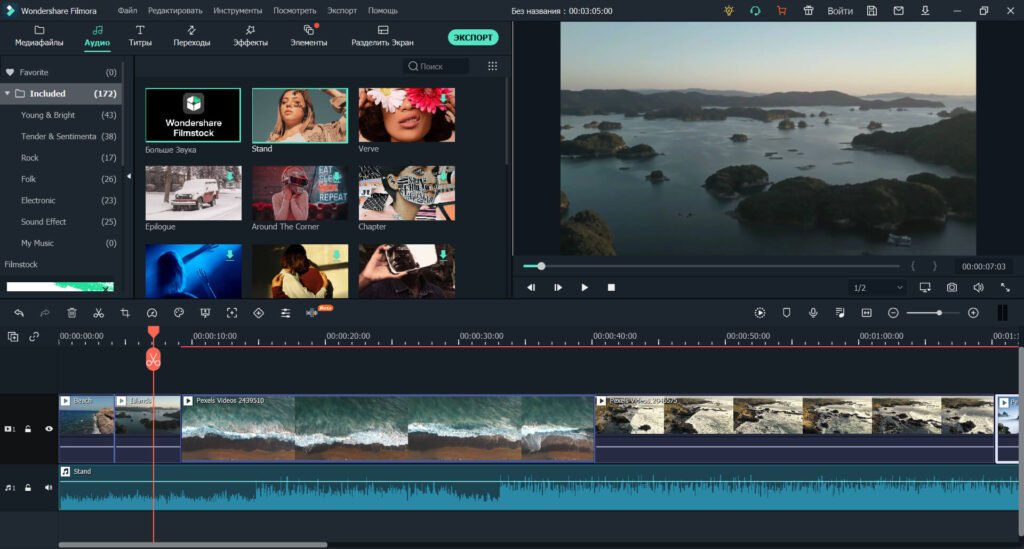Open the Speed control icon
The image size is (1024, 549).
click(x=152, y=313)
